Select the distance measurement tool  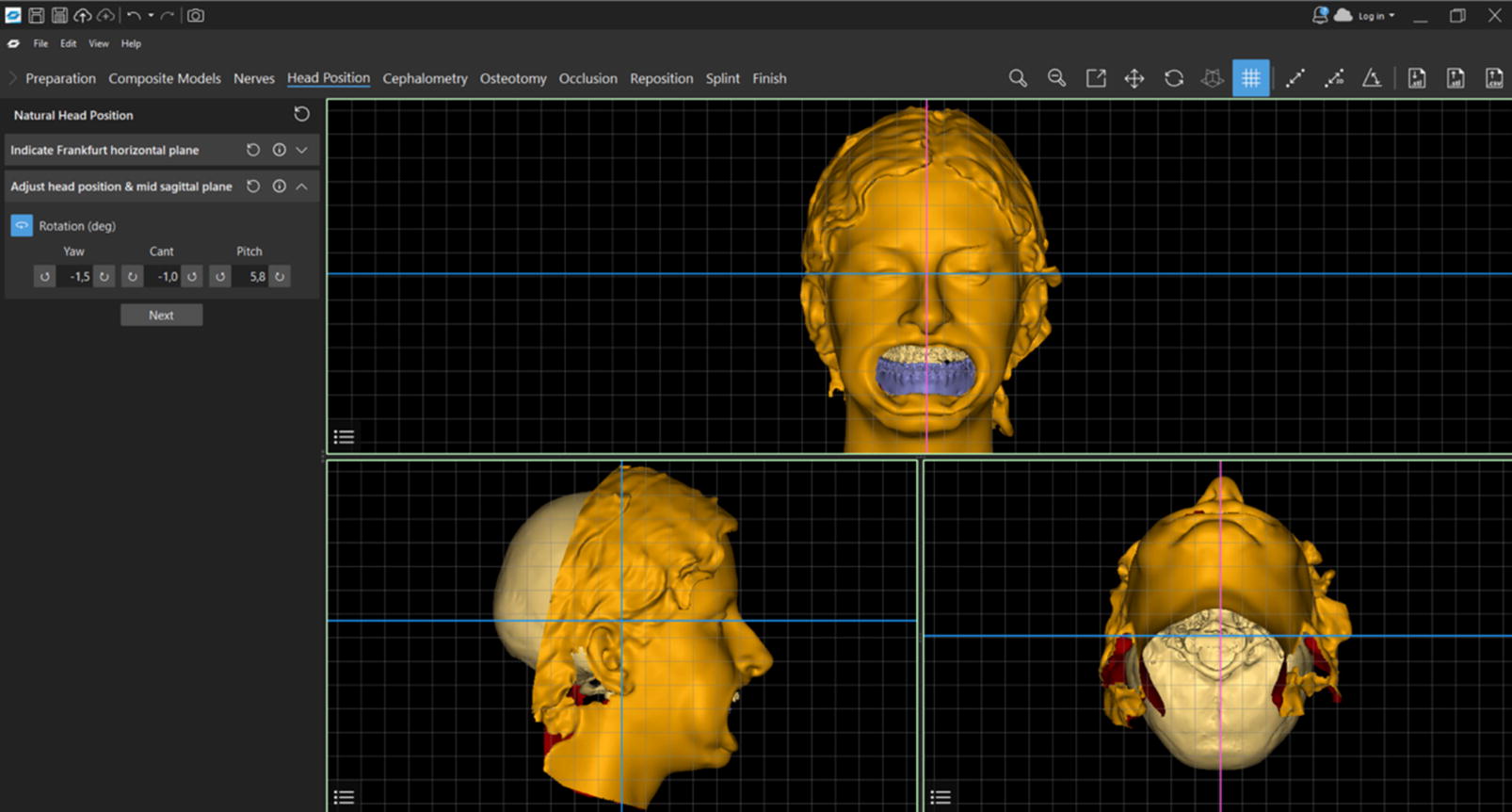[x=1295, y=78]
